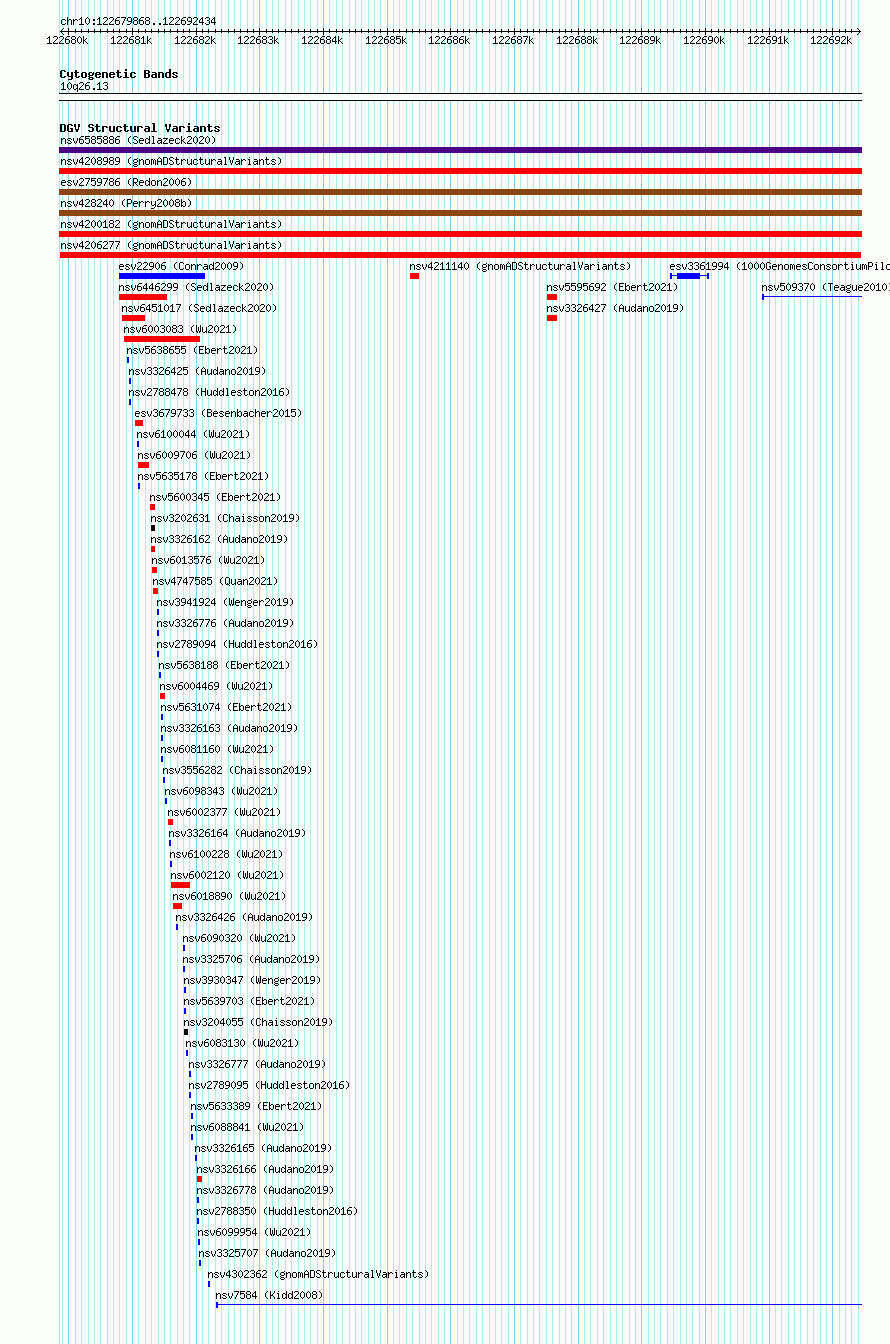Select the nsv2789095 (Huddleston2016) label

point(269,1085)
